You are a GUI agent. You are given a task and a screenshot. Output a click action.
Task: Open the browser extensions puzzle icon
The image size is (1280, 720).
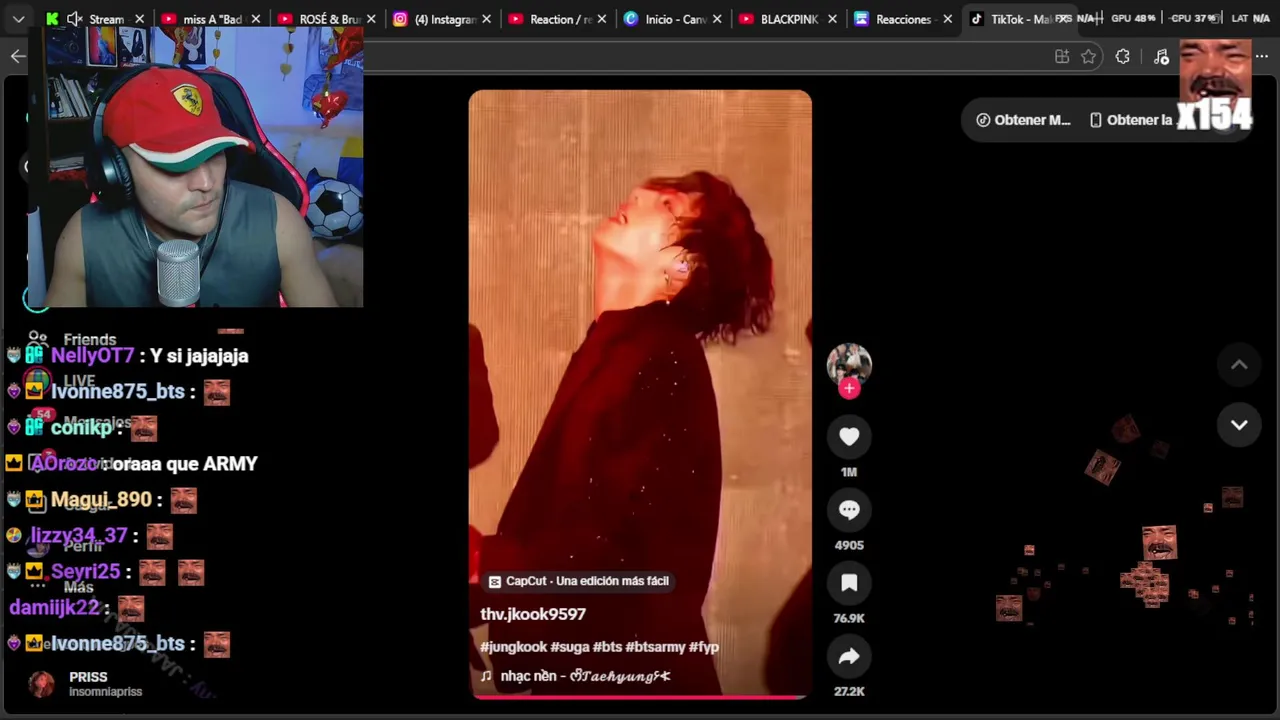coord(1123,57)
